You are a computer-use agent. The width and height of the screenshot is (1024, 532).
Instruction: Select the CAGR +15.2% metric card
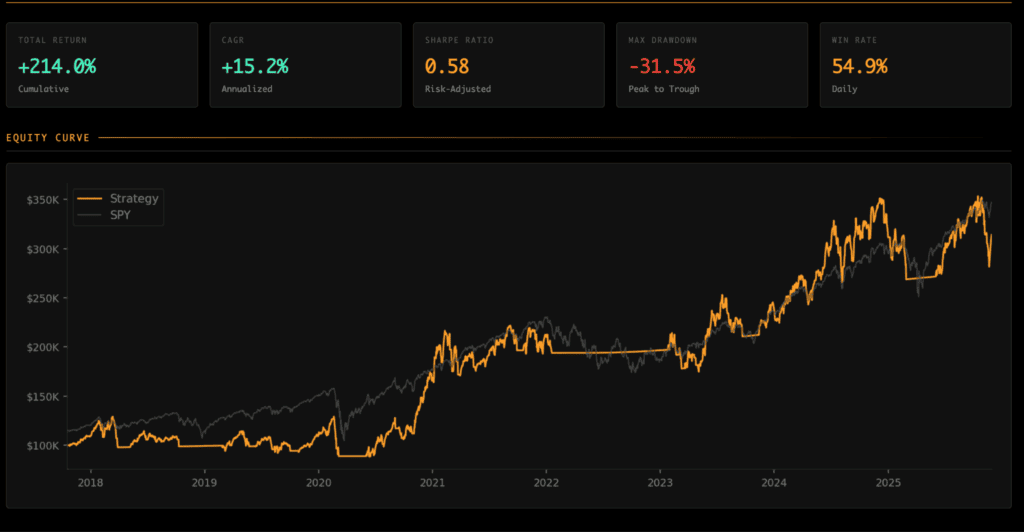305,65
